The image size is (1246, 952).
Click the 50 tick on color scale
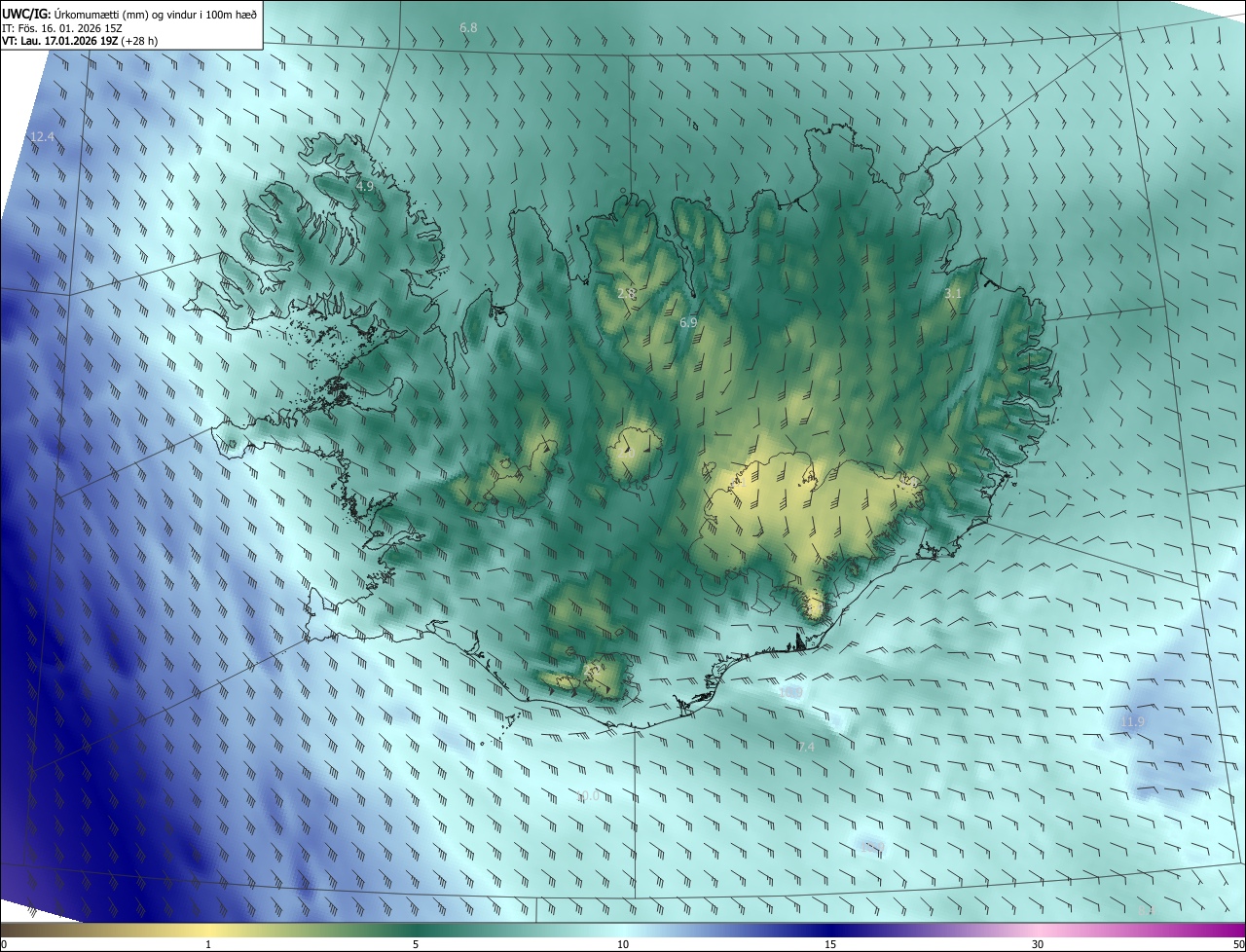point(1238,945)
